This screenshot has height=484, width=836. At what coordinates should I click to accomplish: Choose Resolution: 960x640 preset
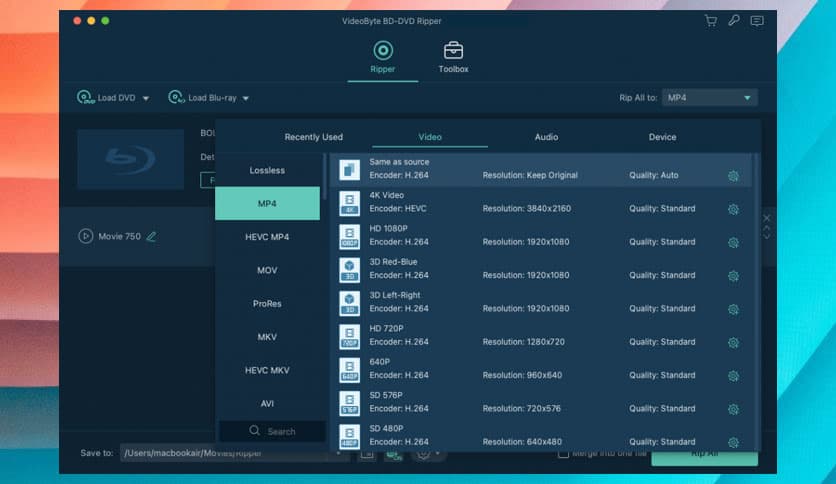click(522, 375)
